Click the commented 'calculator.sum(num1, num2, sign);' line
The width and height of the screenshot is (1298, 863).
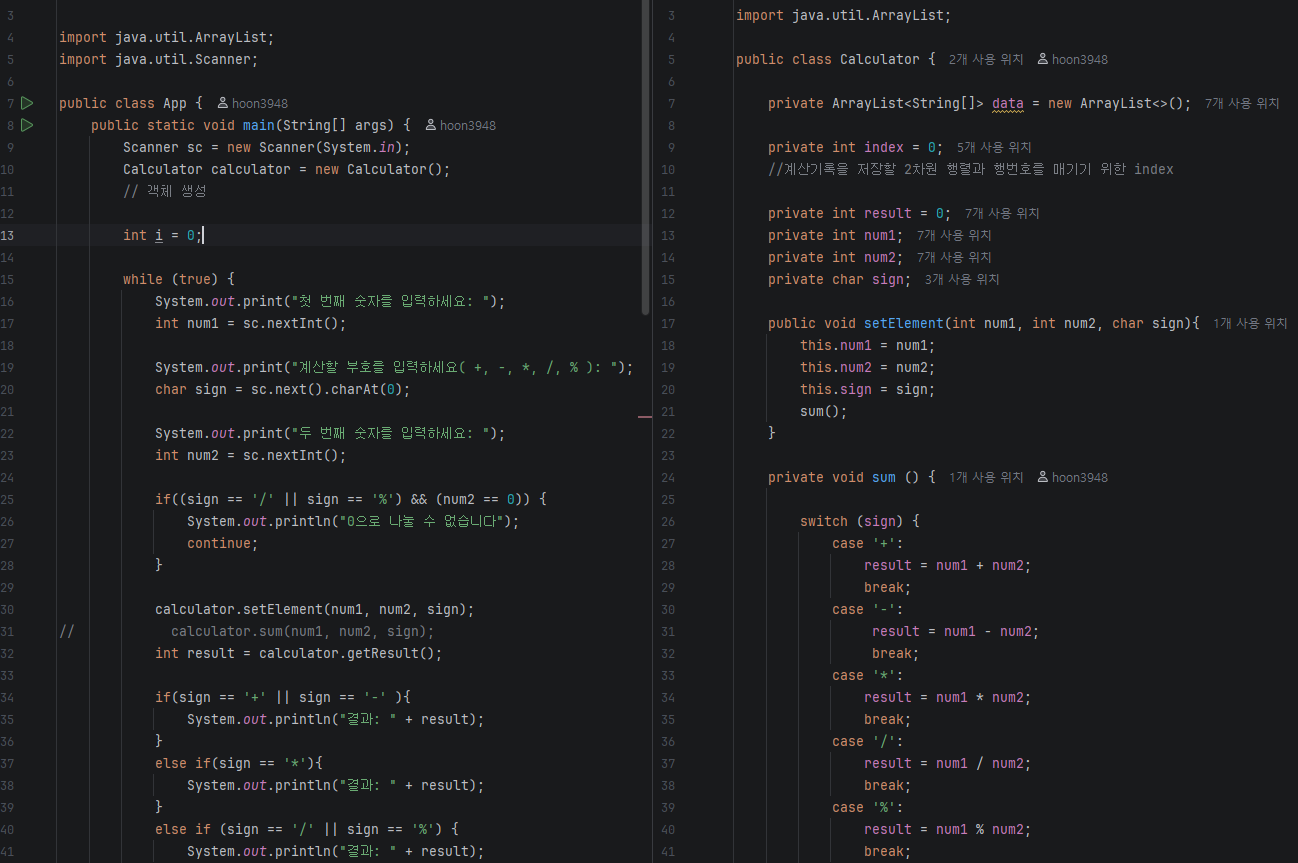(x=303, y=631)
